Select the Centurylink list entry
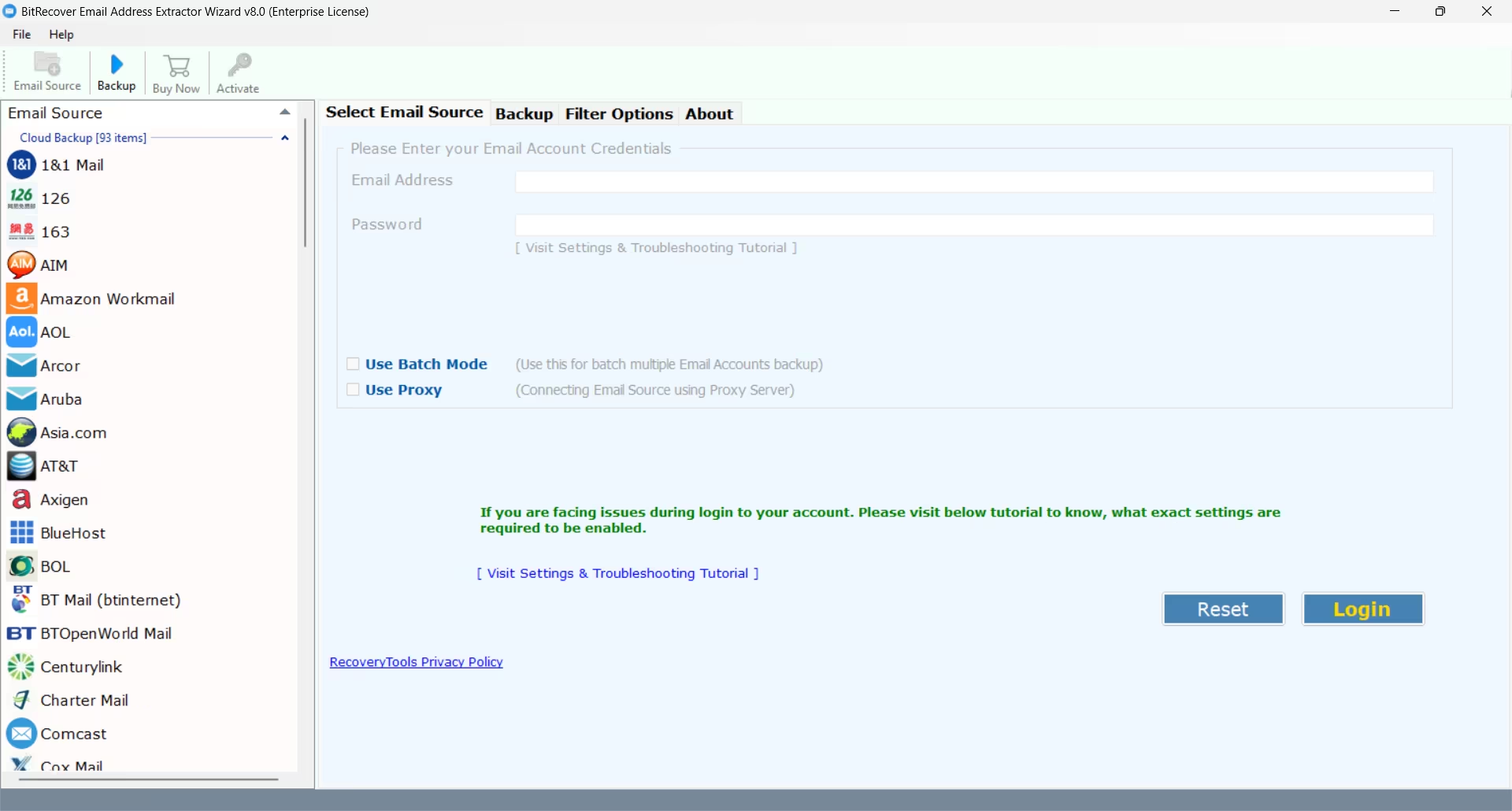This screenshot has height=811, width=1512. tap(81, 667)
